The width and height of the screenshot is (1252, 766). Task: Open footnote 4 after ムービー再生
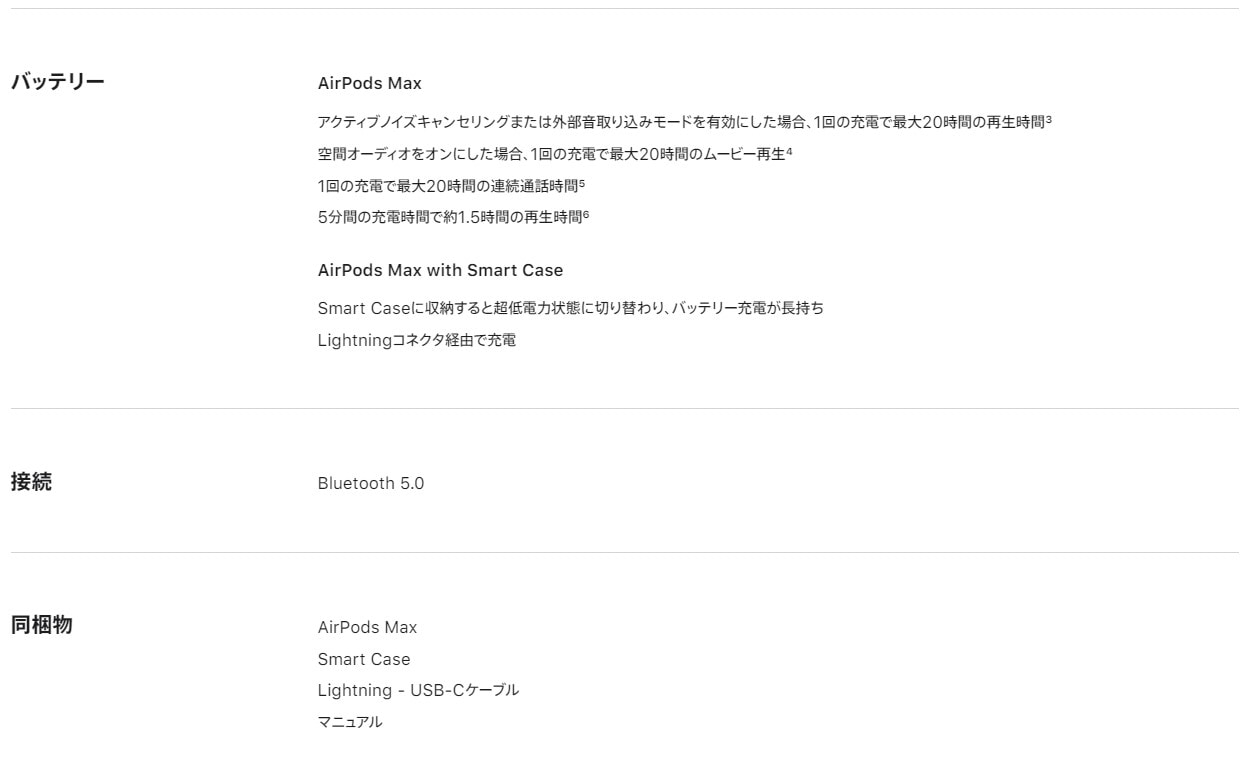789,151
